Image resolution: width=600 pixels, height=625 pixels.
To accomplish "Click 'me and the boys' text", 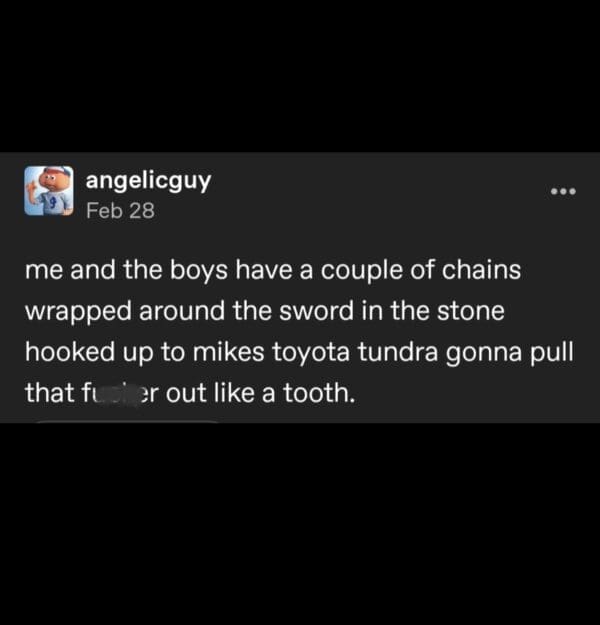I will pos(126,271).
